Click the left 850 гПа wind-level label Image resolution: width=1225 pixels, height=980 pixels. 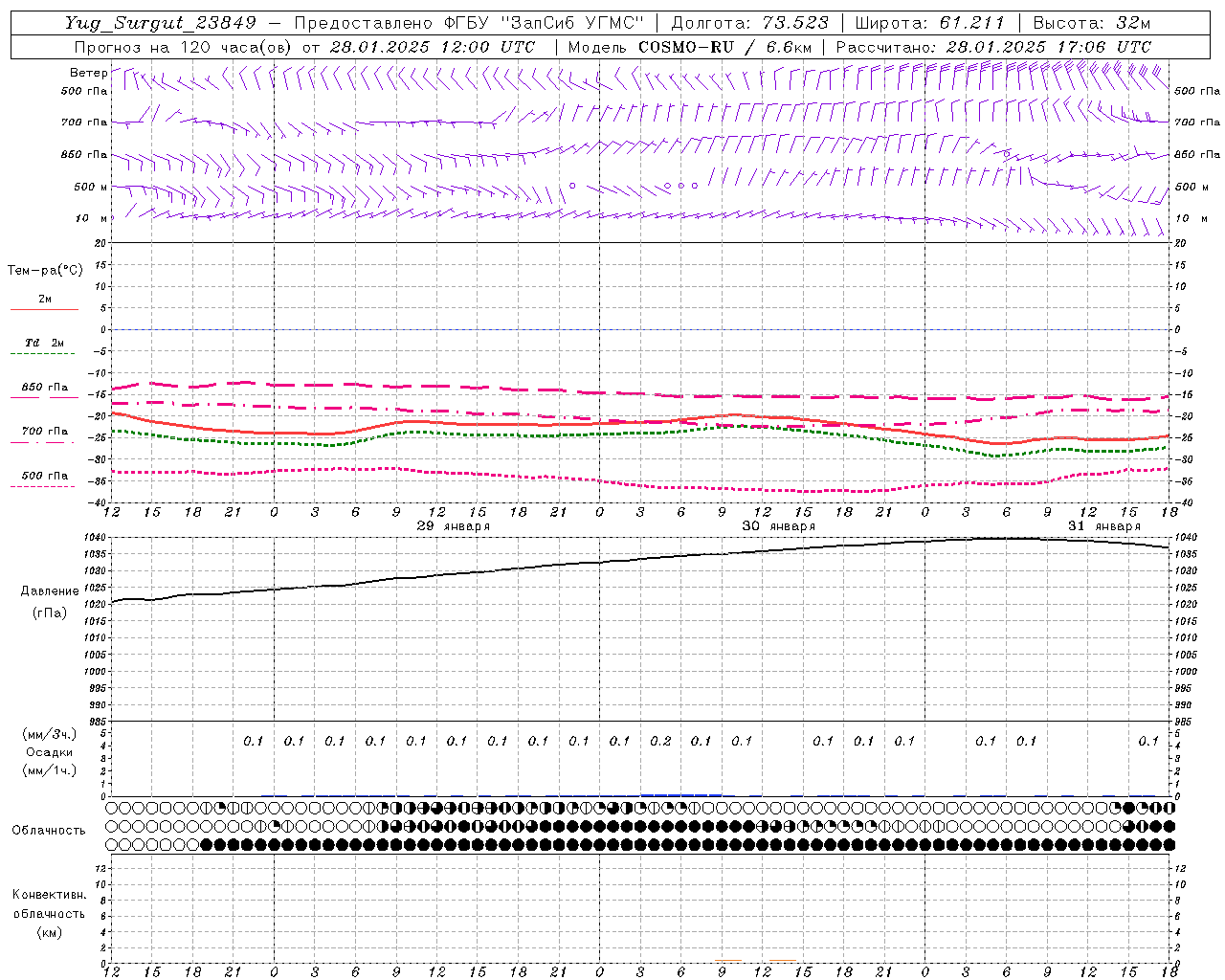tap(84, 154)
